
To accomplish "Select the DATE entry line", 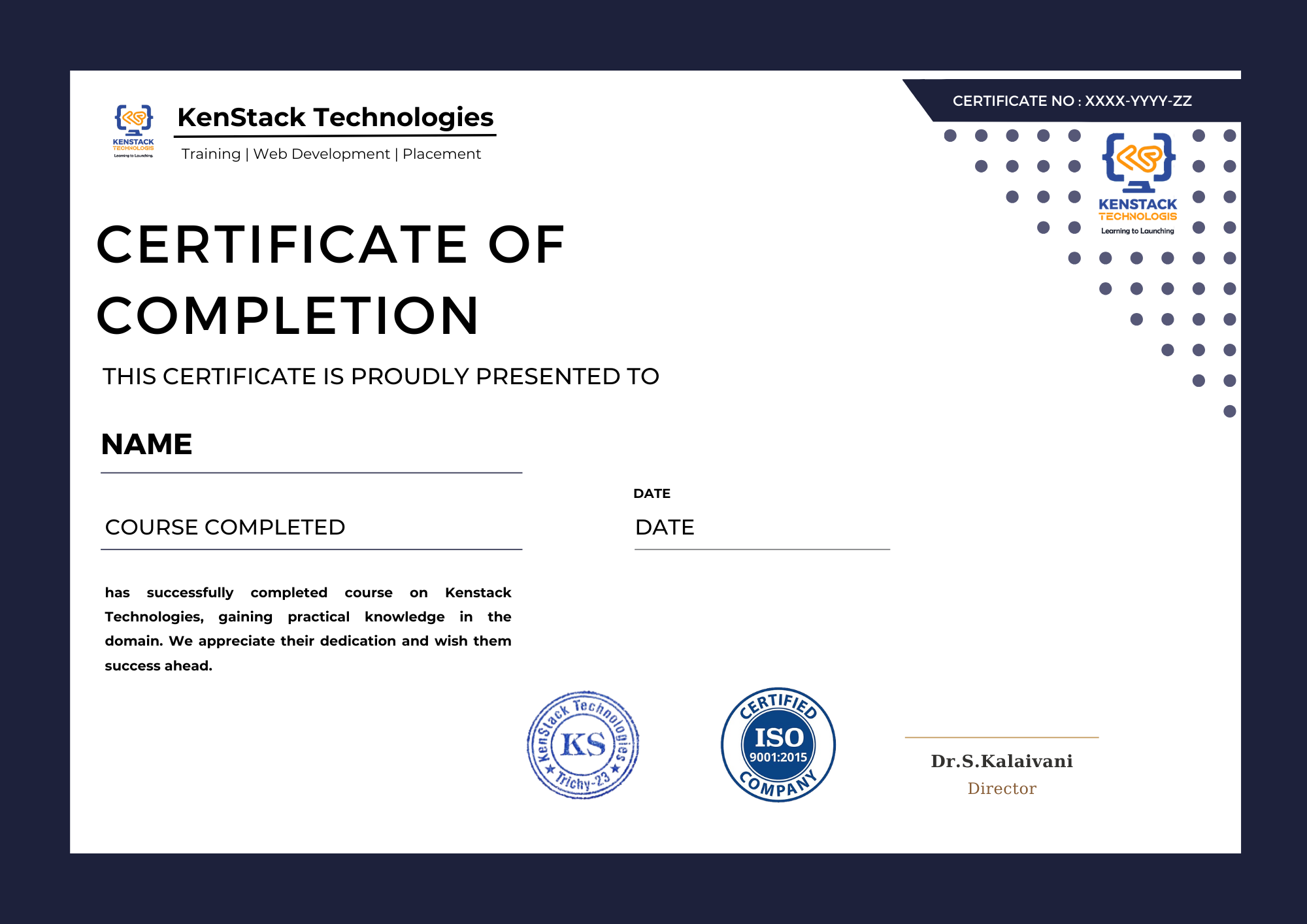I will [665, 527].
